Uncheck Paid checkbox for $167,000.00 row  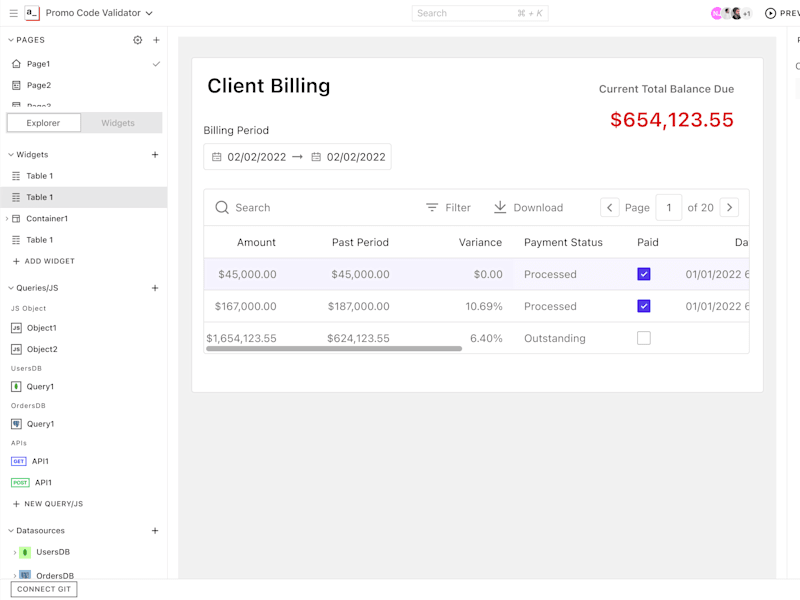tap(644, 306)
